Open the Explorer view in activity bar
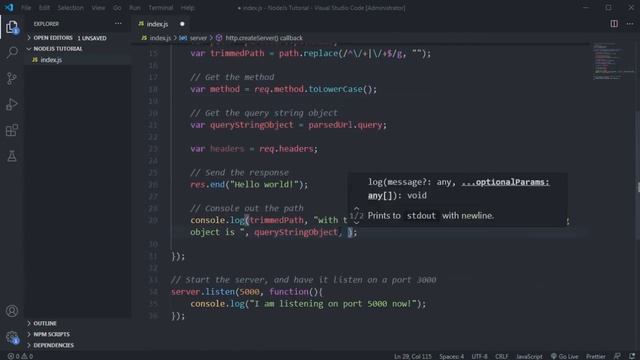The width and height of the screenshot is (640, 360). tap(12, 27)
